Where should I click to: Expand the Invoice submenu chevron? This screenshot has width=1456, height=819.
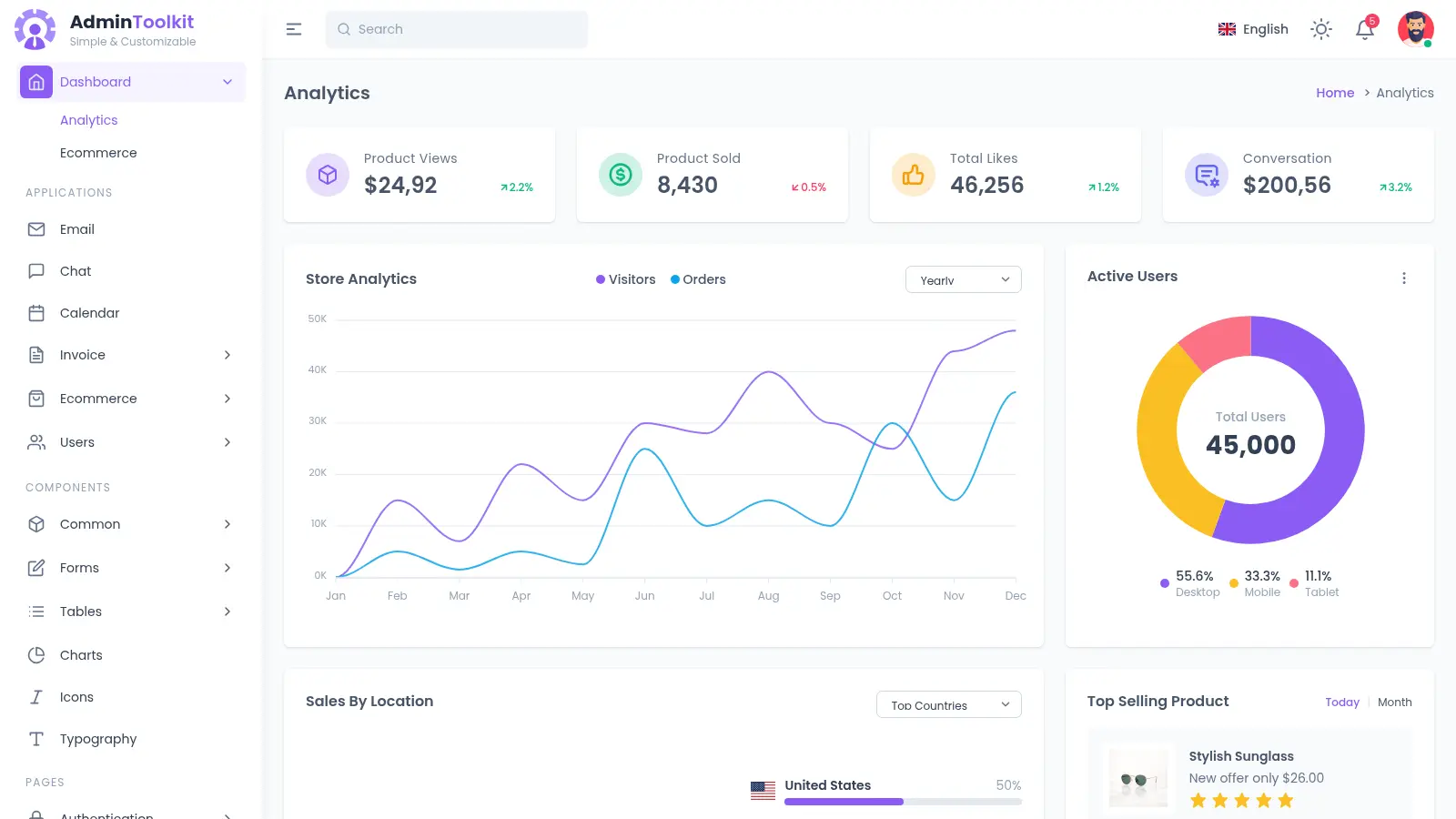coord(227,355)
